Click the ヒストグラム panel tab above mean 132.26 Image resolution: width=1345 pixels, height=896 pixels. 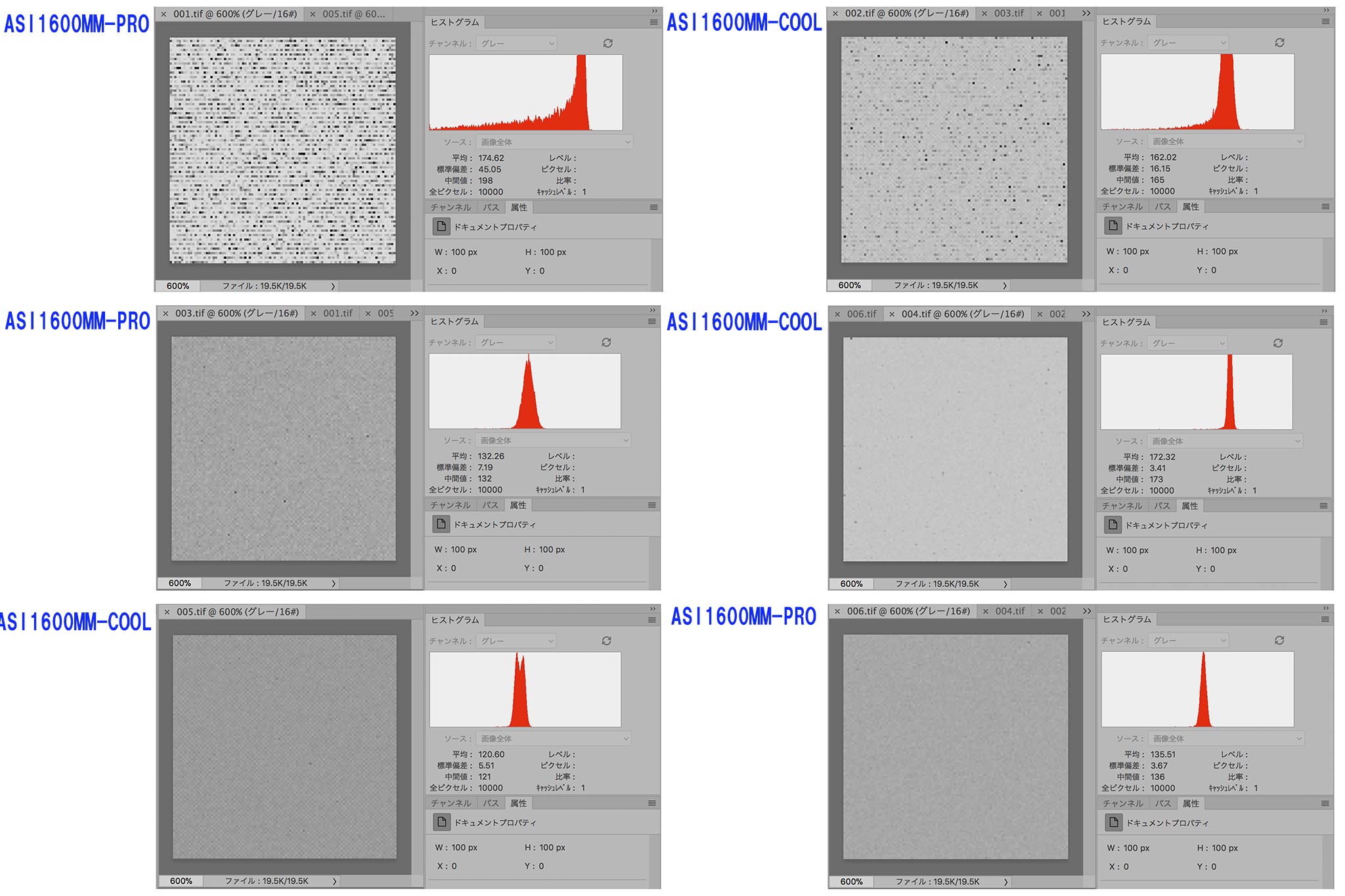click(x=454, y=322)
